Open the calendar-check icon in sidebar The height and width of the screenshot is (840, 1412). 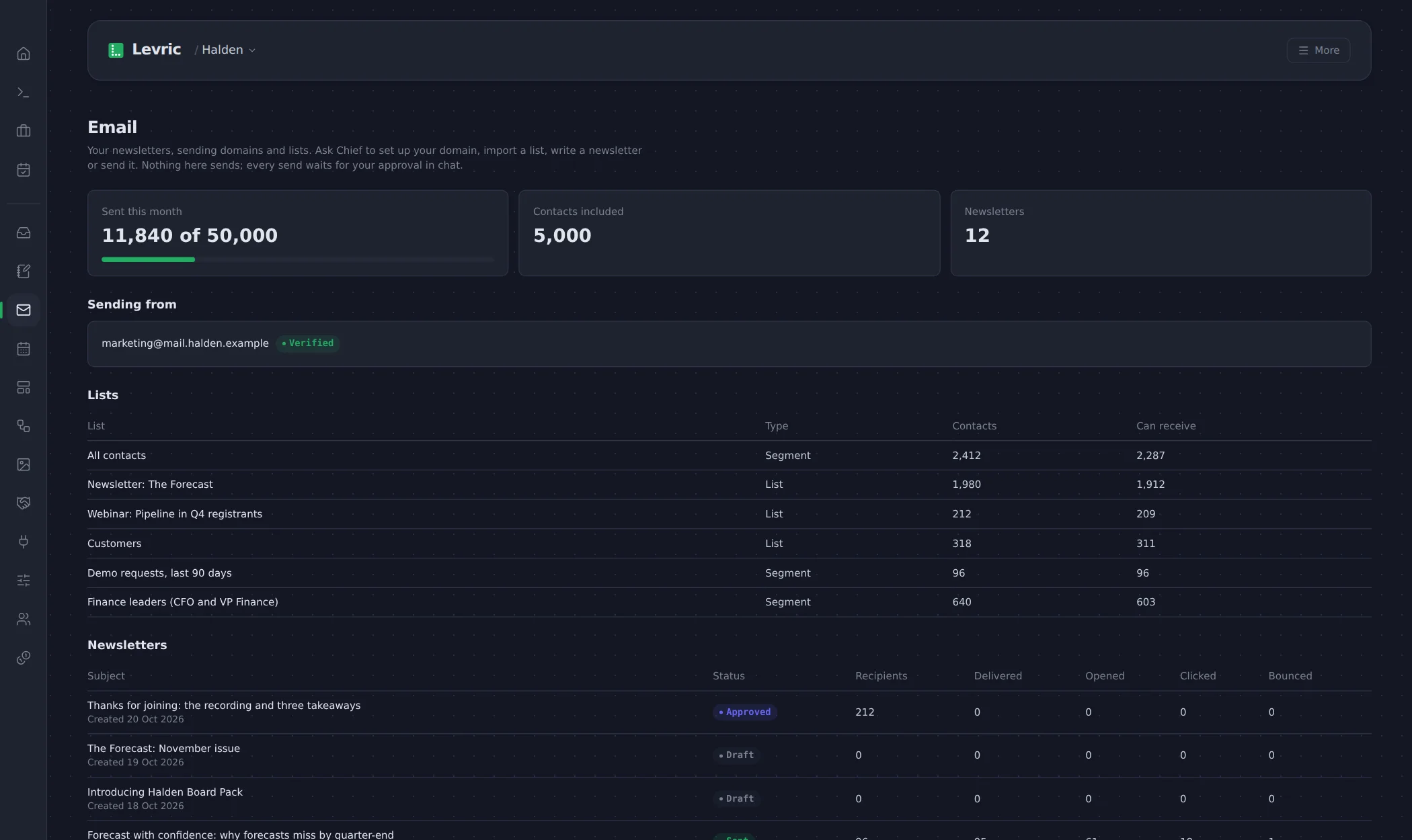pos(24,170)
